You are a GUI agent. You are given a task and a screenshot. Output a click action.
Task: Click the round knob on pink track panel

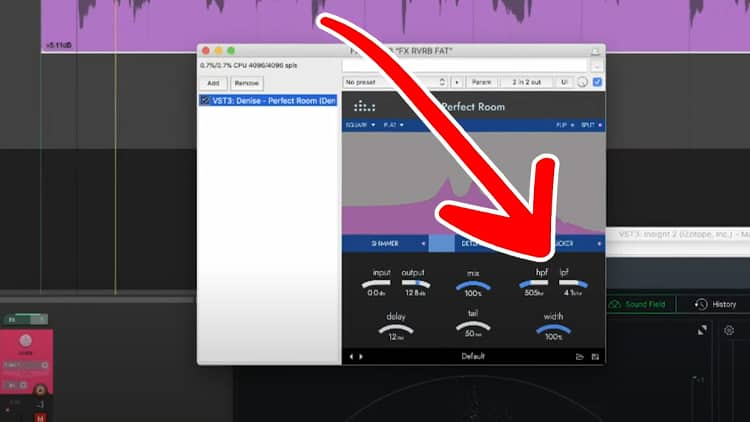click(x=26, y=341)
